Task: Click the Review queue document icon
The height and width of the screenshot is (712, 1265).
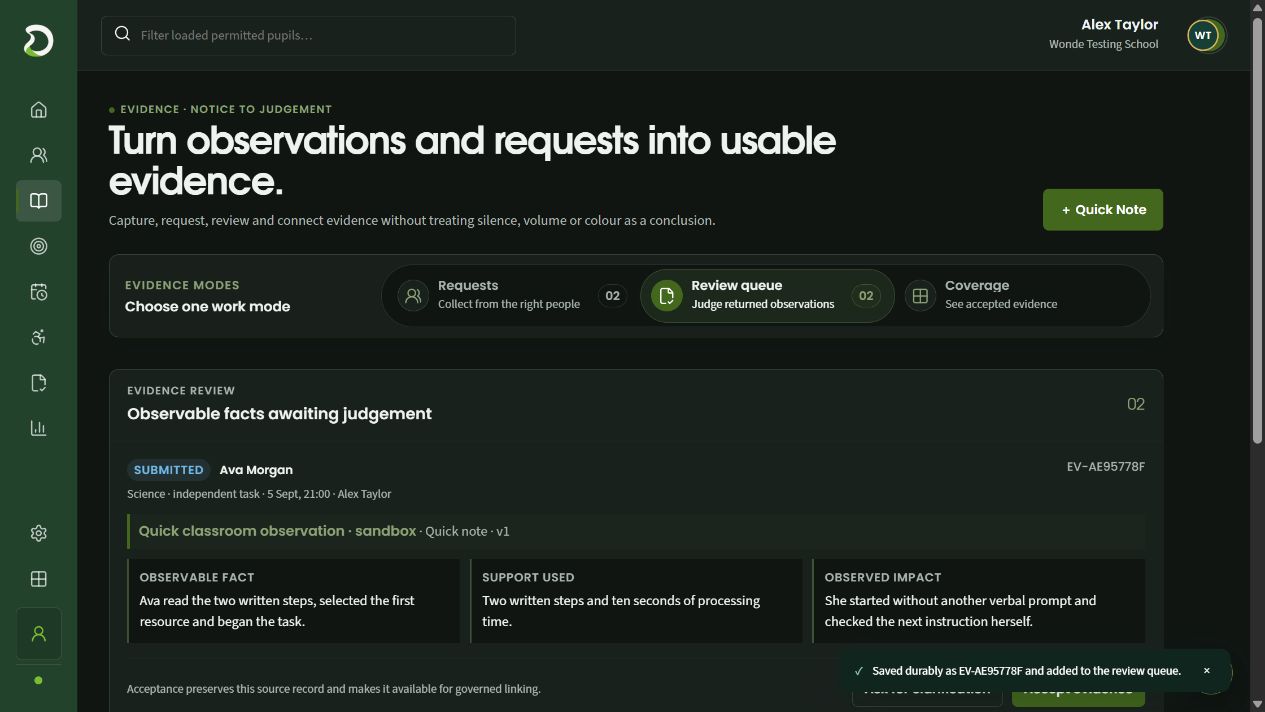Action: click(667, 295)
